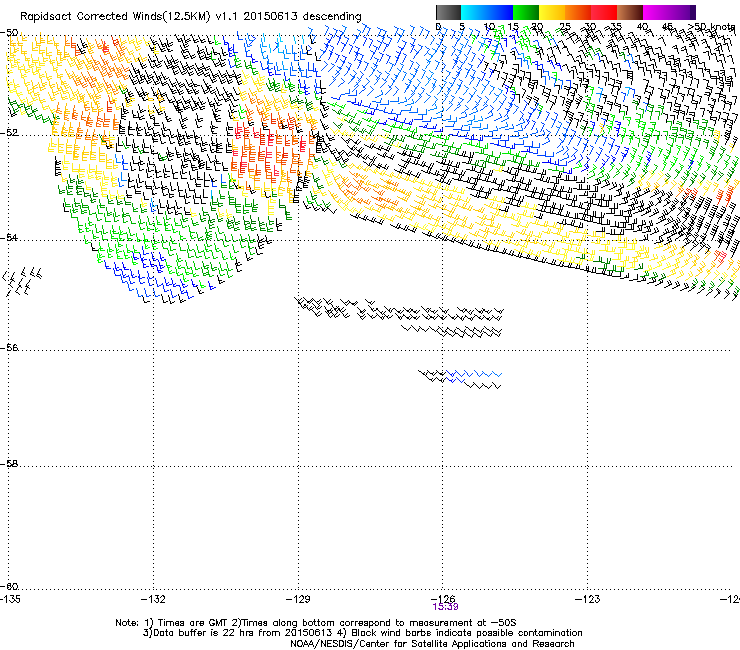Click the cyan 5-10 knots legend swatch
The height and width of the screenshot is (650, 740).
pyautogui.click(x=474, y=12)
